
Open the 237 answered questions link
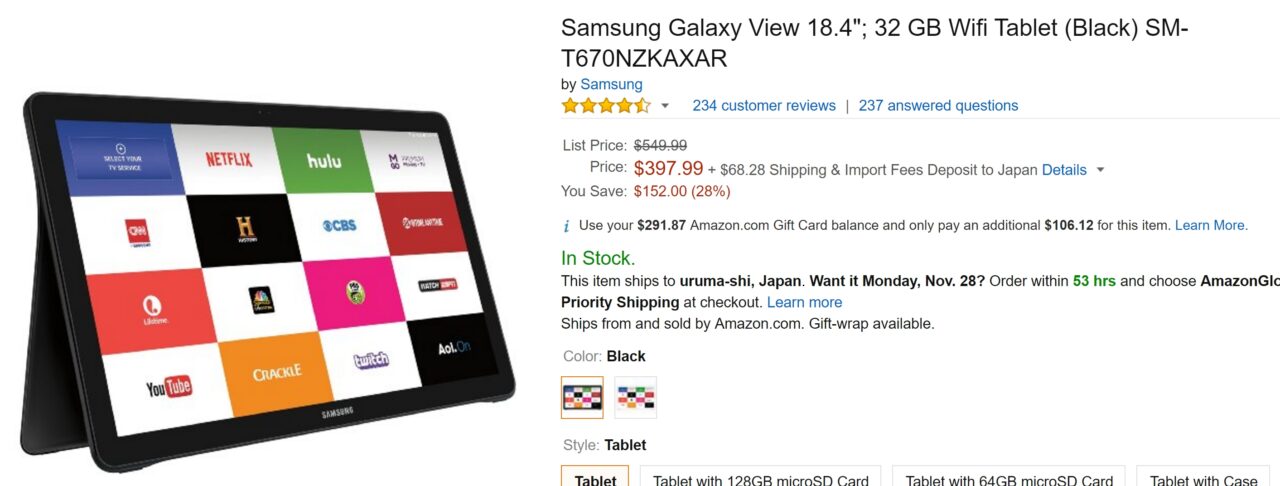coord(938,105)
